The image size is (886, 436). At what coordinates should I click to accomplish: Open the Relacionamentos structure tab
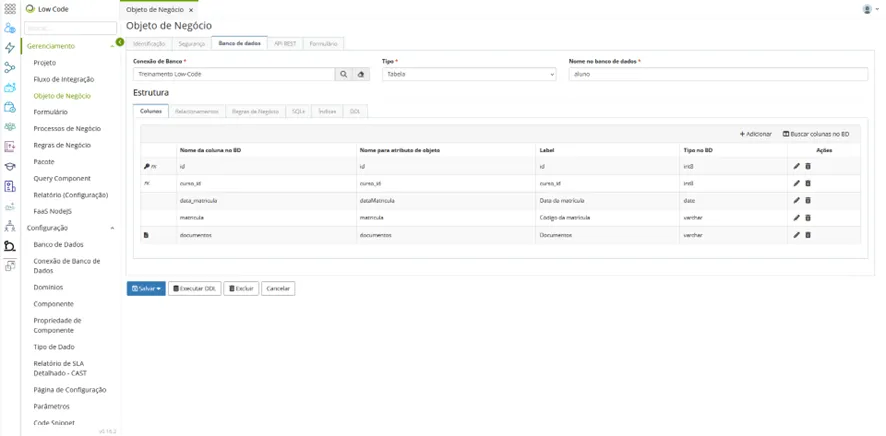197,111
